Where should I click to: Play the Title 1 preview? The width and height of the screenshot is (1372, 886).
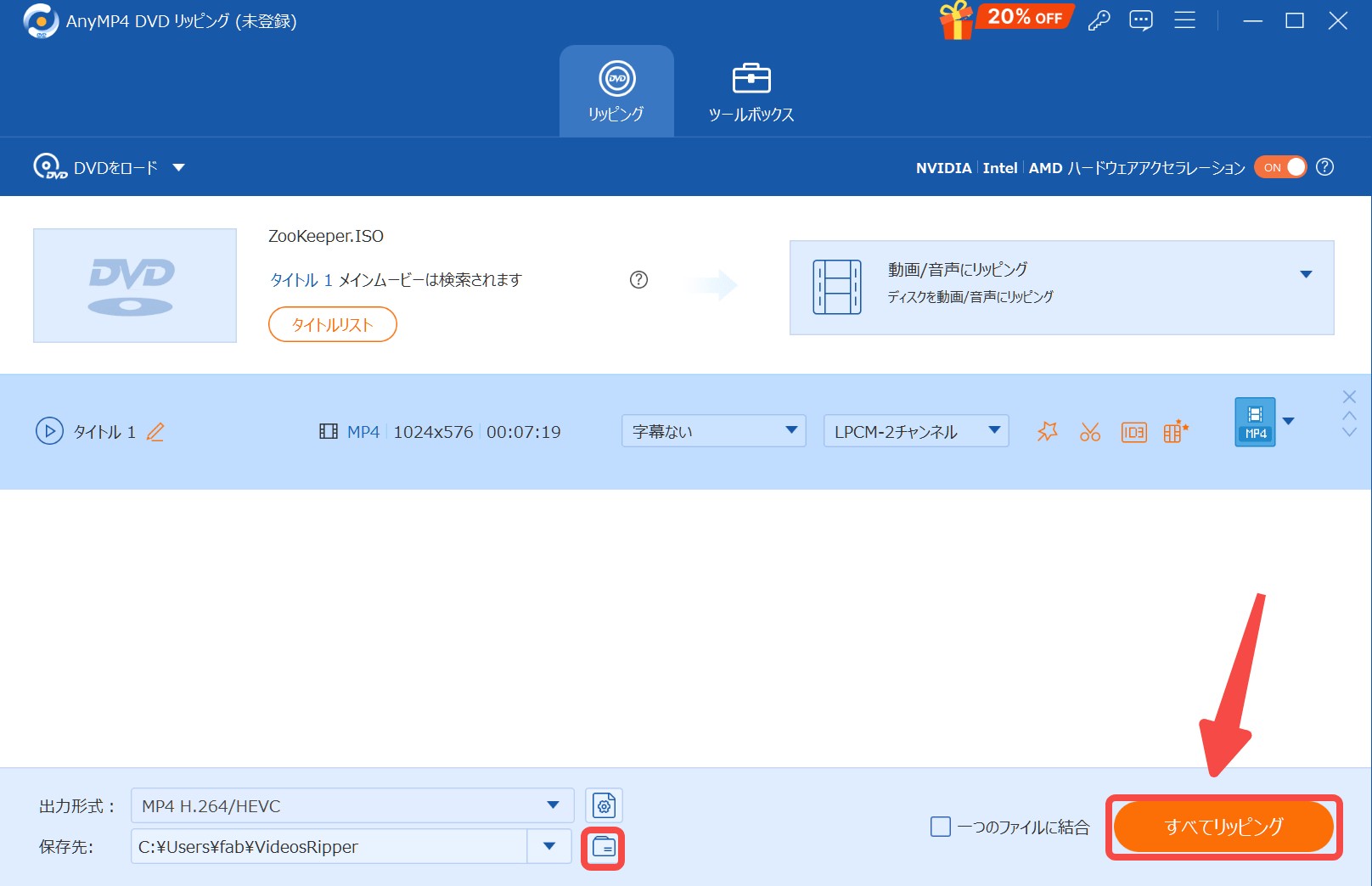click(49, 431)
